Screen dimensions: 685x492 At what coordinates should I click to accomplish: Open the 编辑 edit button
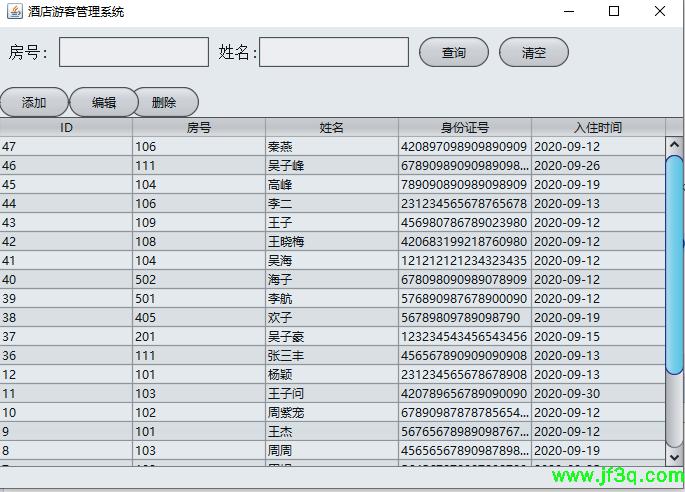(103, 102)
